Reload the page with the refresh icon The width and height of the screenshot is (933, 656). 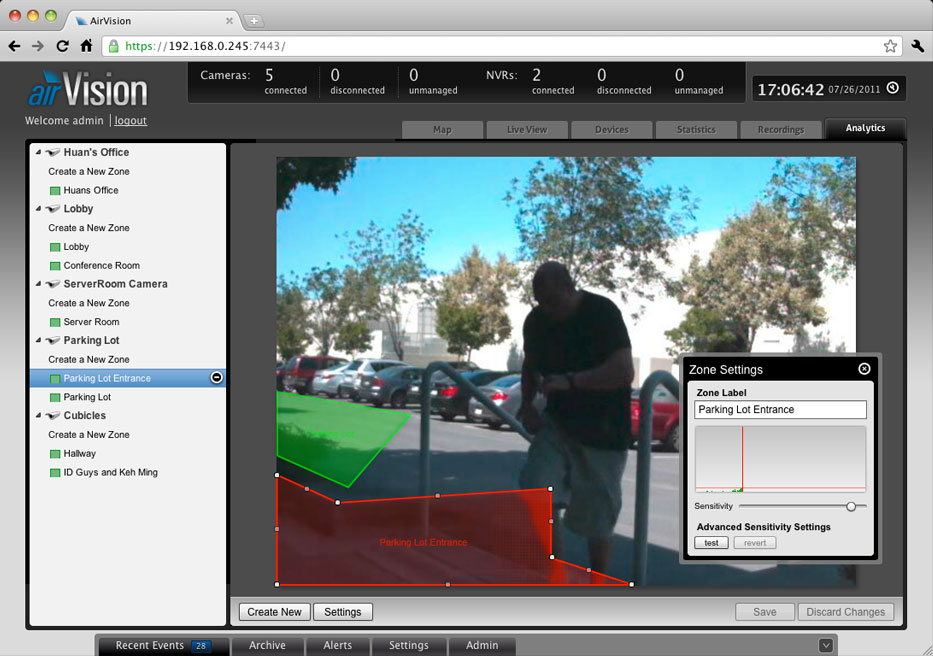click(62, 46)
